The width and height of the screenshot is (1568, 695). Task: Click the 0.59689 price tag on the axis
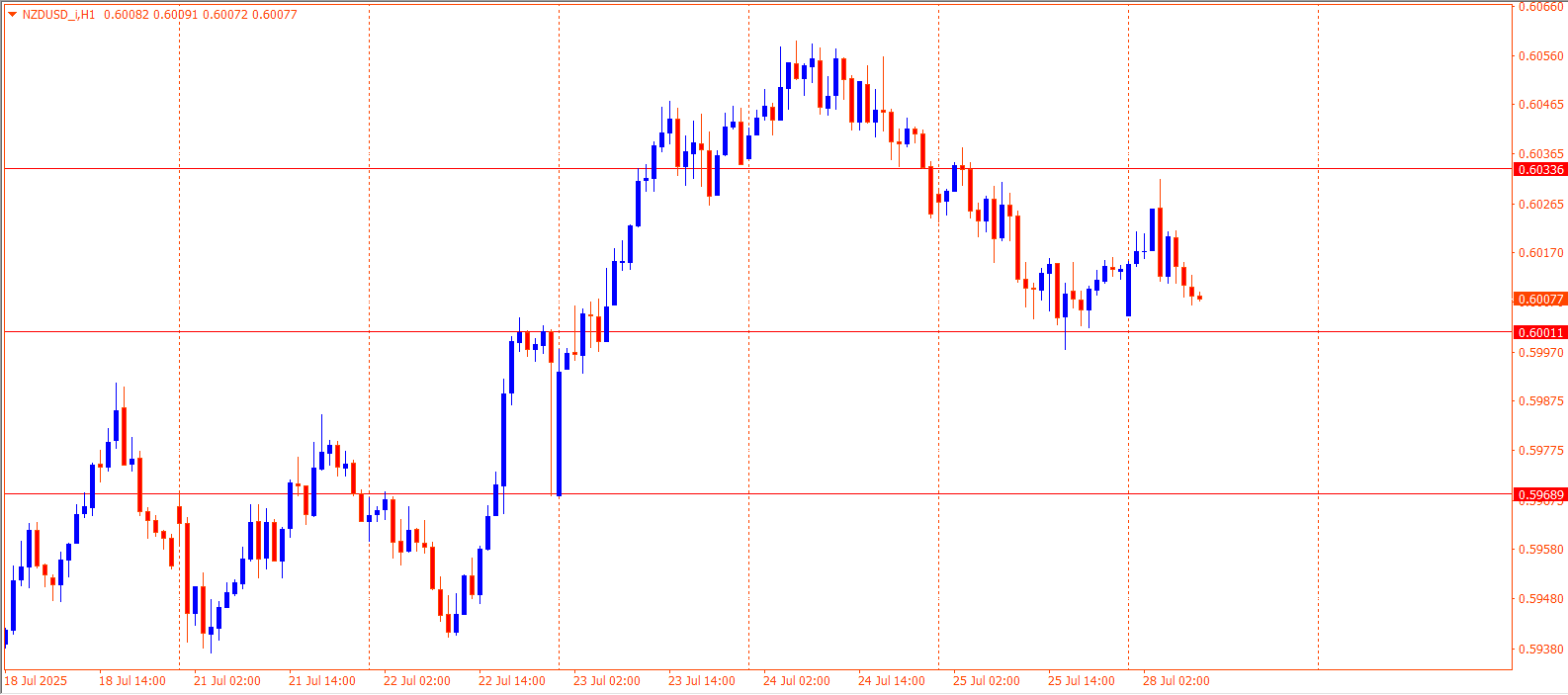(x=1540, y=494)
